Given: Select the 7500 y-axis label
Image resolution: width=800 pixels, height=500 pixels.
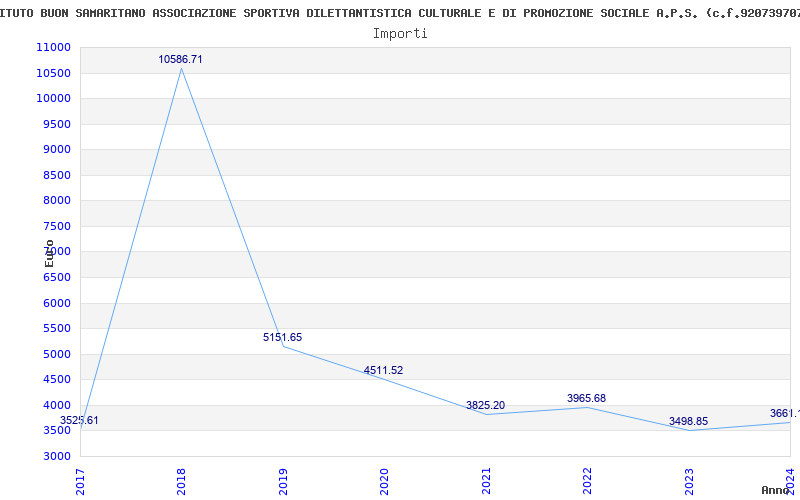Looking at the screenshot, I should pos(57,226).
